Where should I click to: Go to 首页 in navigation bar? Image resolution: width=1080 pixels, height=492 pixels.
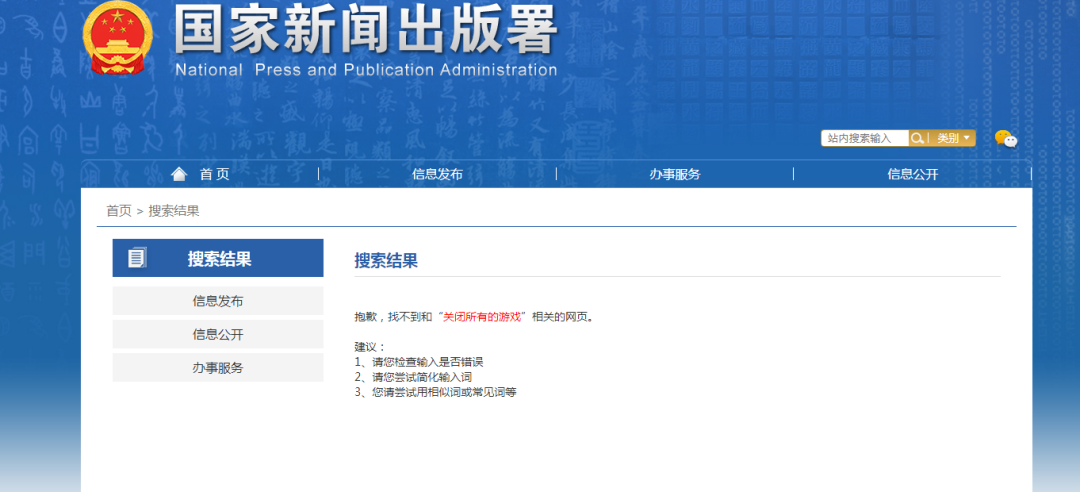(214, 174)
